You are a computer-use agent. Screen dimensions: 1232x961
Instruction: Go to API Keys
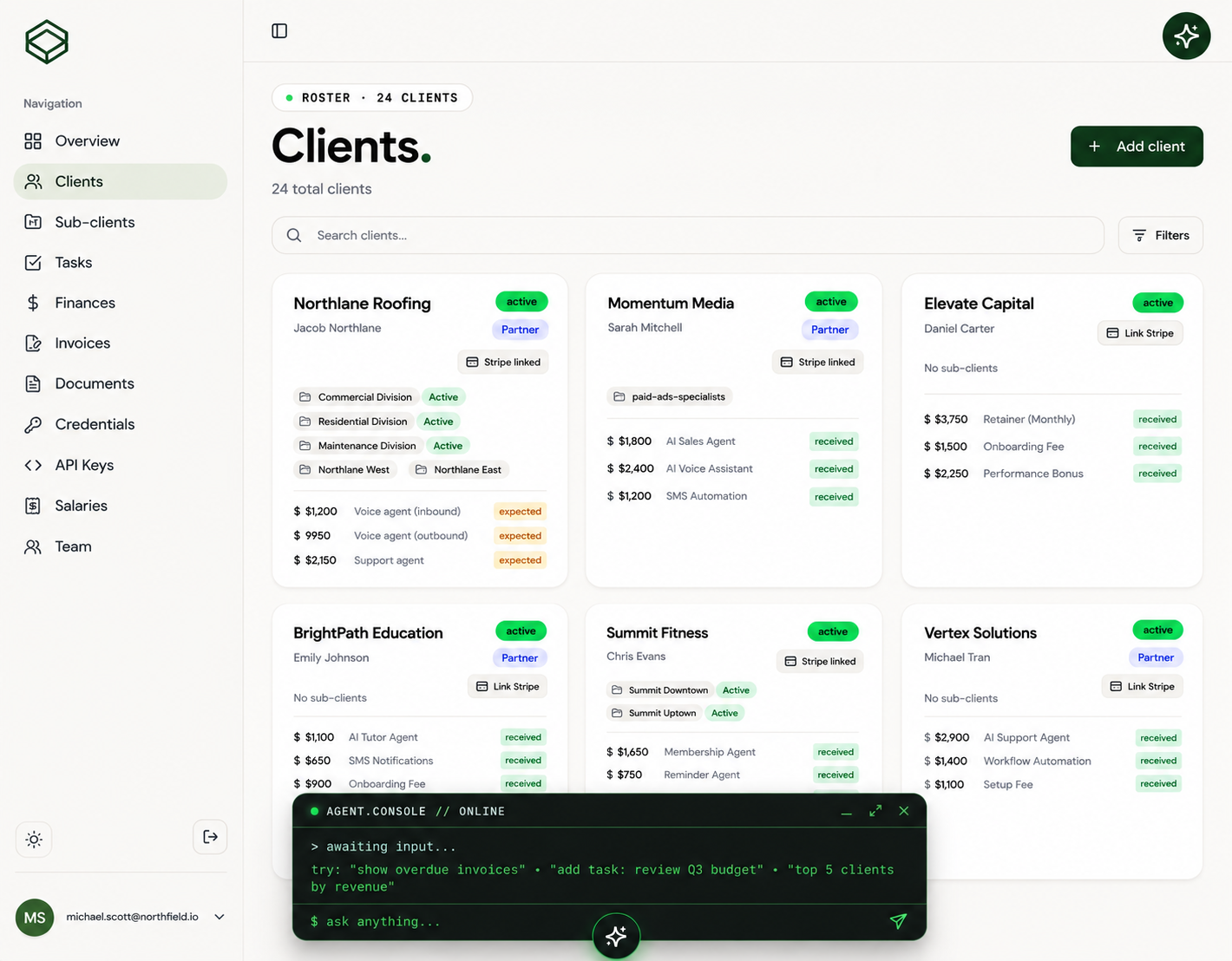click(x=121, y=465)
